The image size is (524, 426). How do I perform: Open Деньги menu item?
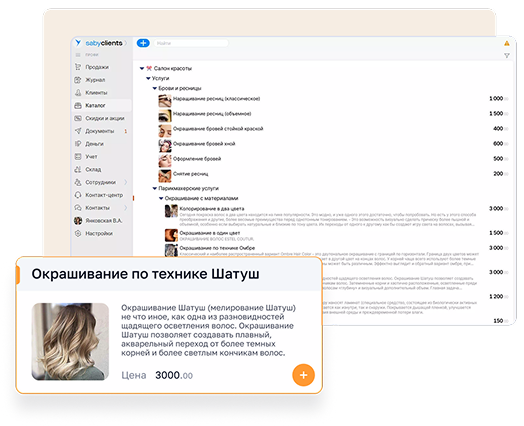94,144
